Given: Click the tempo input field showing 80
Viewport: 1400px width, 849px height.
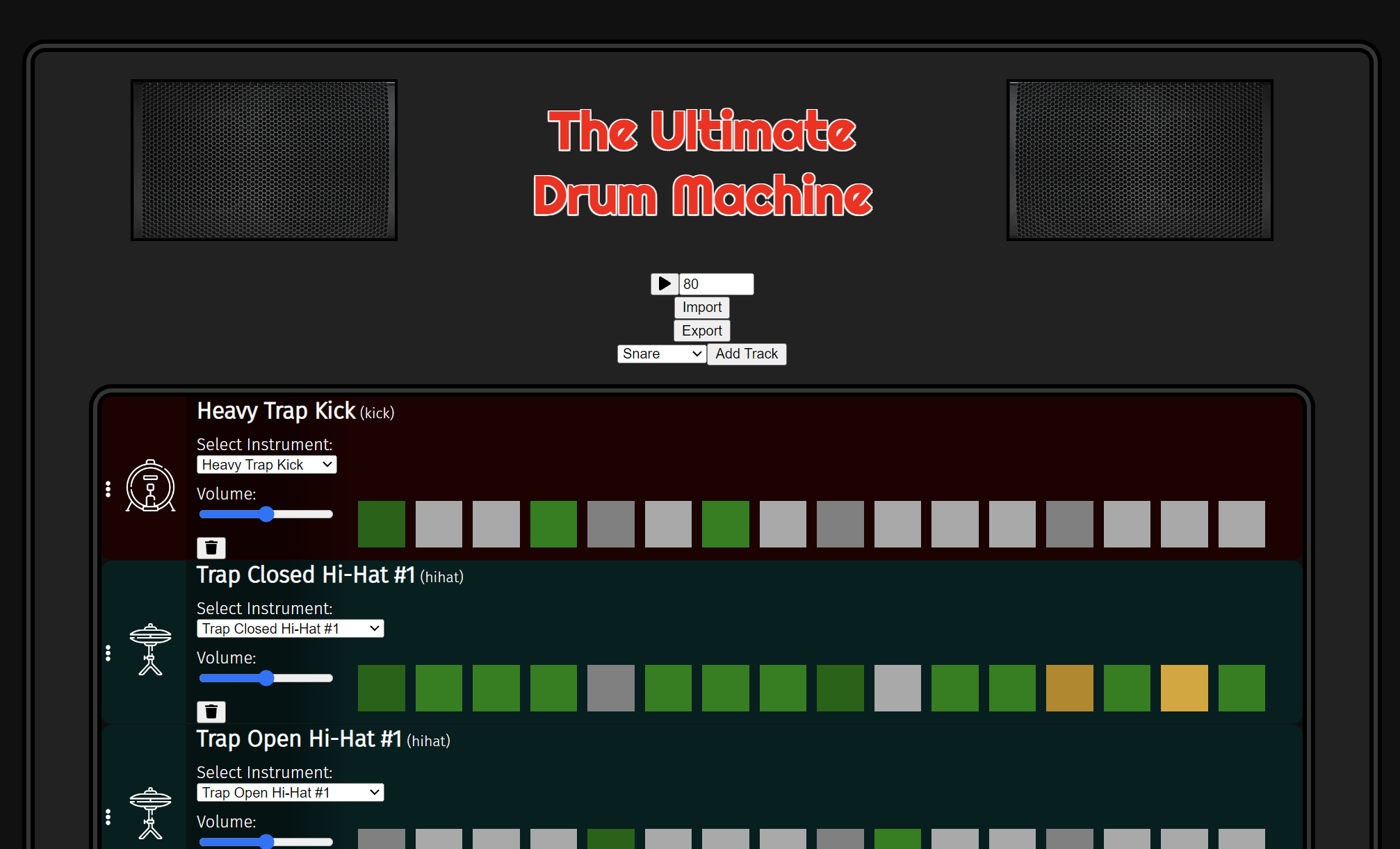Looking at the screenshot, I should click(x=717, y=283).
